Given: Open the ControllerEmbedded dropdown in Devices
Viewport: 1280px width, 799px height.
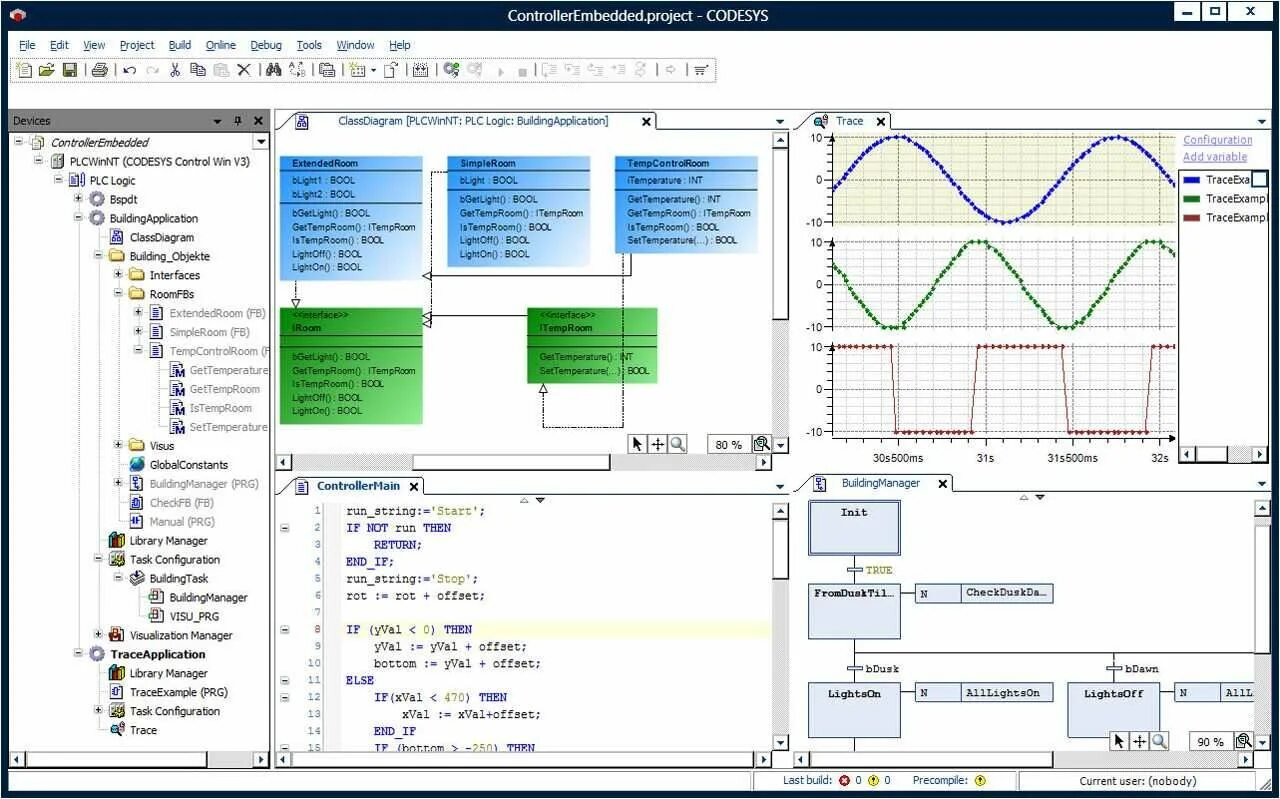Looking at the screenshot, I should (261, 142).
